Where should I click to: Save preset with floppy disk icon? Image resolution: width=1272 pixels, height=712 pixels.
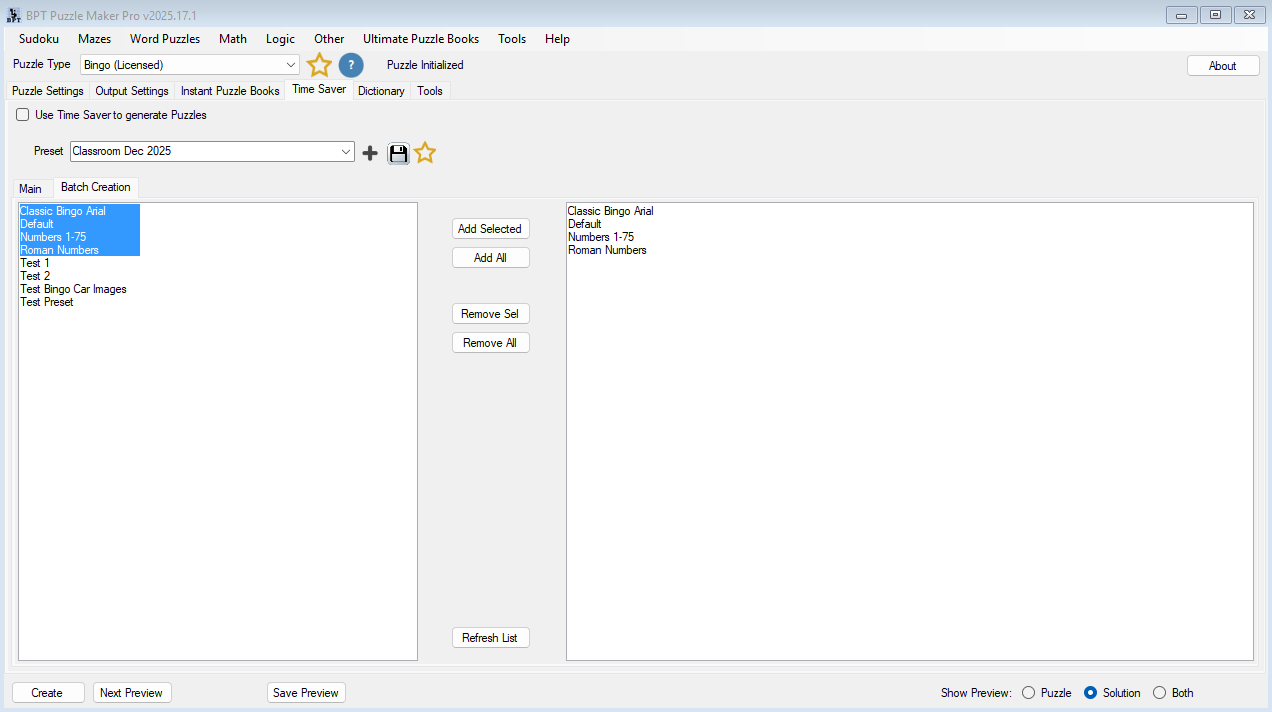click(398, 153)
